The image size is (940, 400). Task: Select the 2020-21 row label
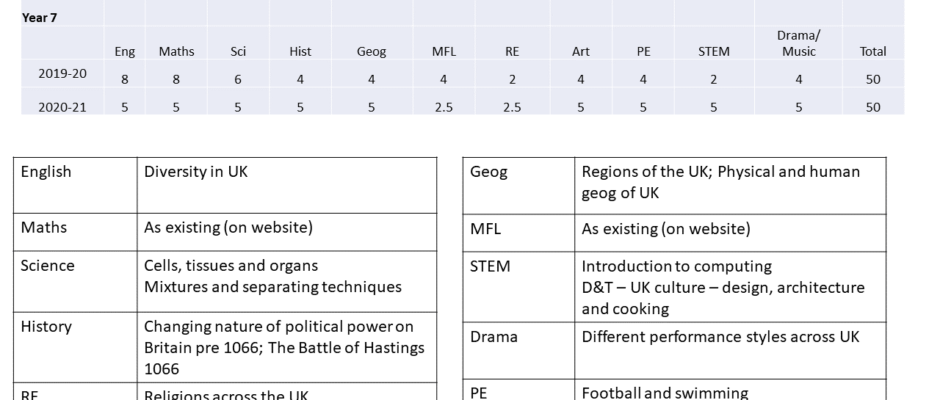62,108
